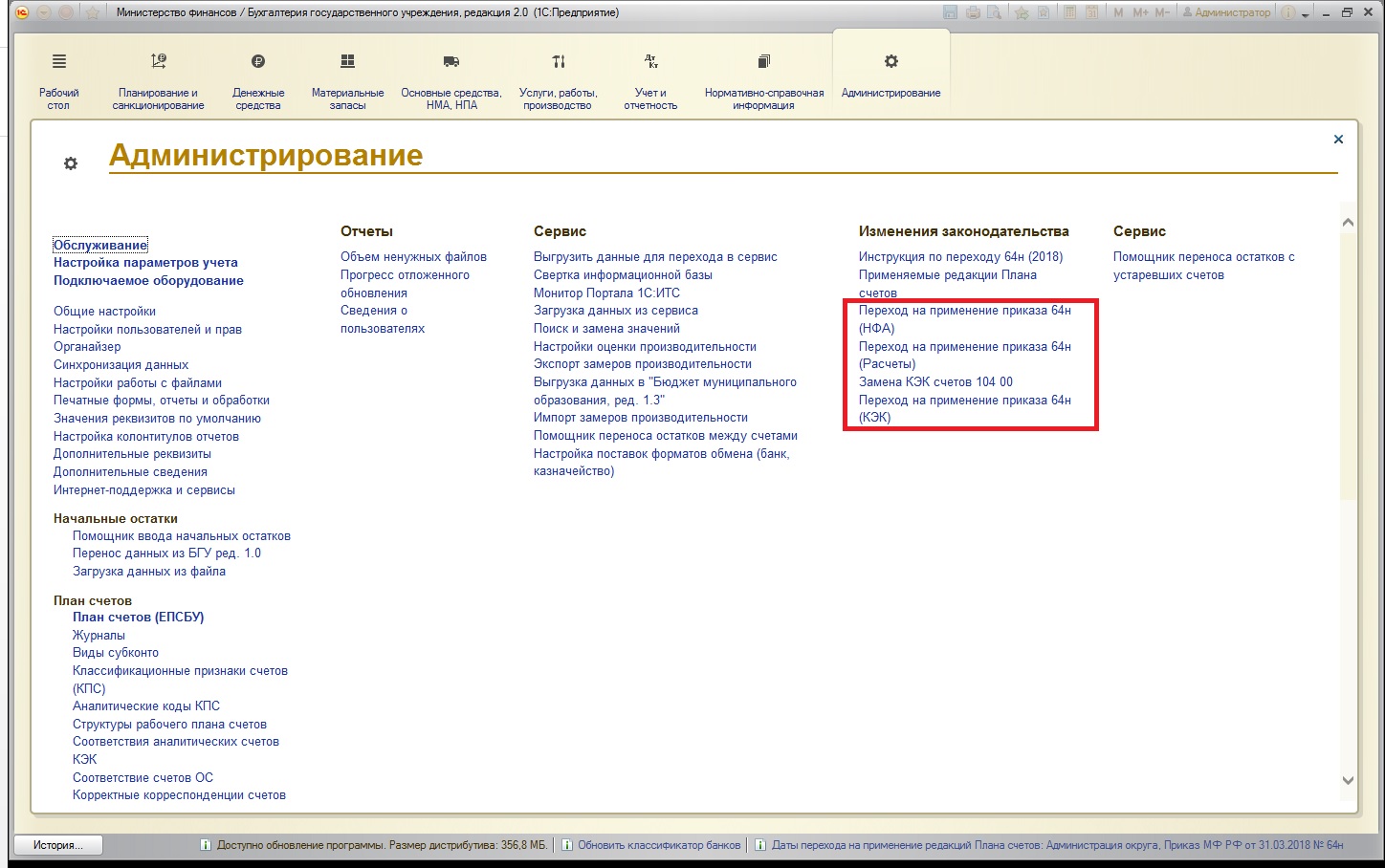Viewport: 1385px width, 868px height.
Task: Click the info icon near Администратор
Action: pos(1287,12)
